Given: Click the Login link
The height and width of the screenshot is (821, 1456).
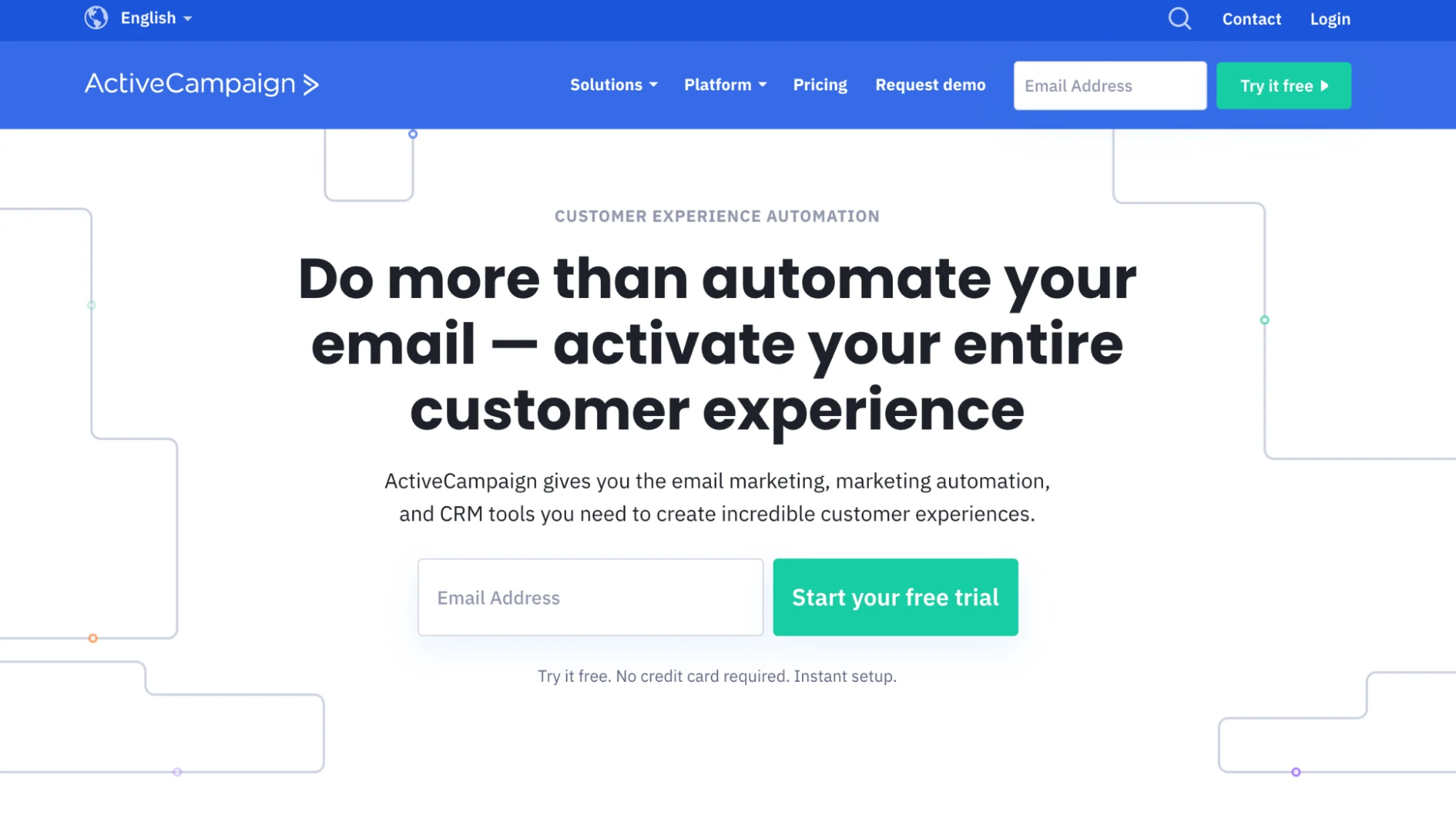Looking at the screenshot, I should (x=1330, y=18).
